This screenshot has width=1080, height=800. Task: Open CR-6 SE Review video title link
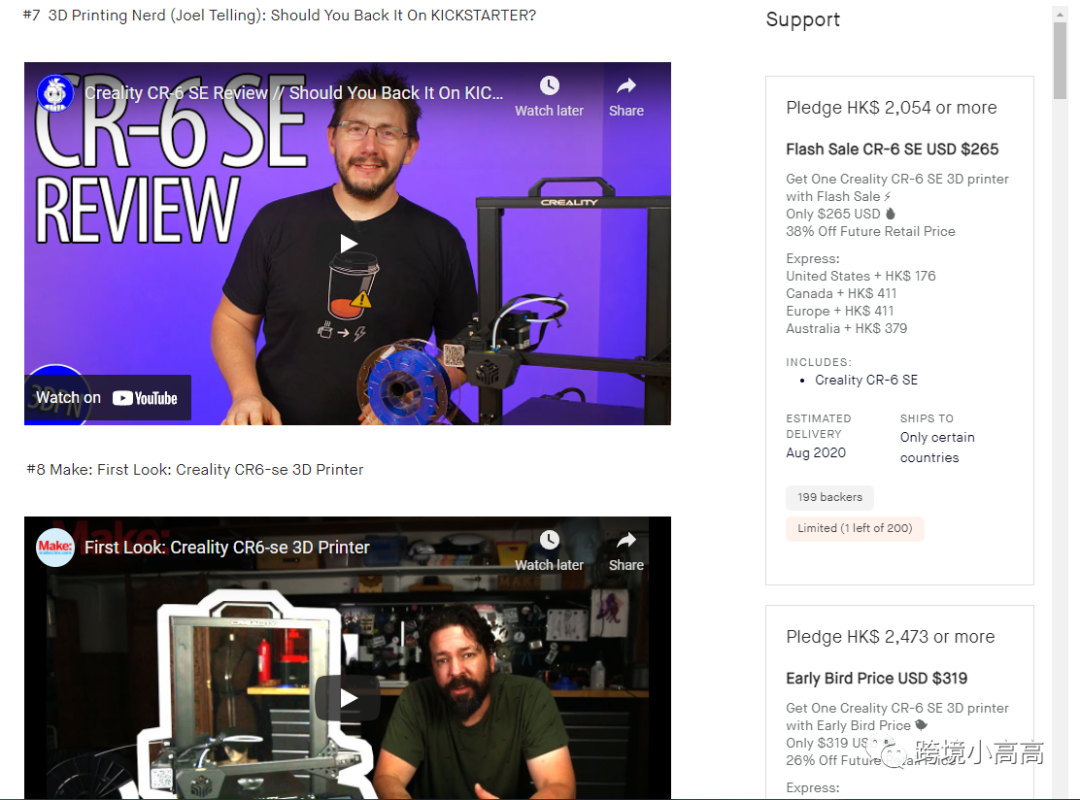[294, 93]
